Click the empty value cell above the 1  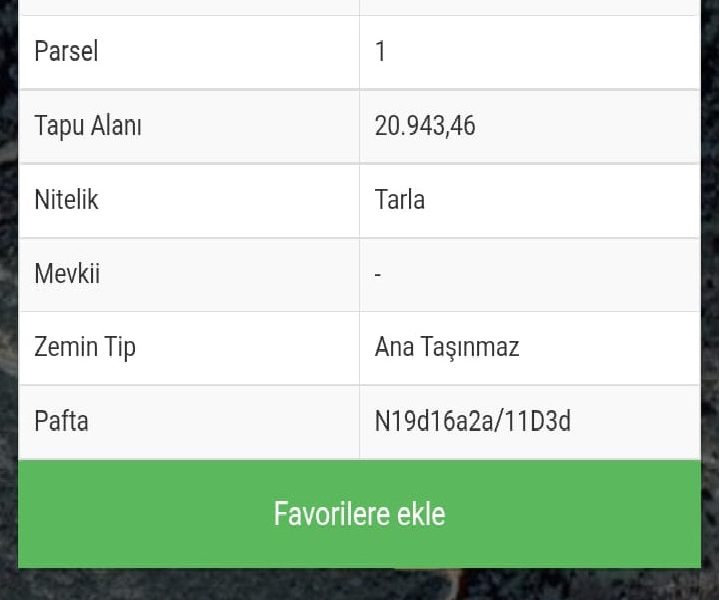point(529,6)
